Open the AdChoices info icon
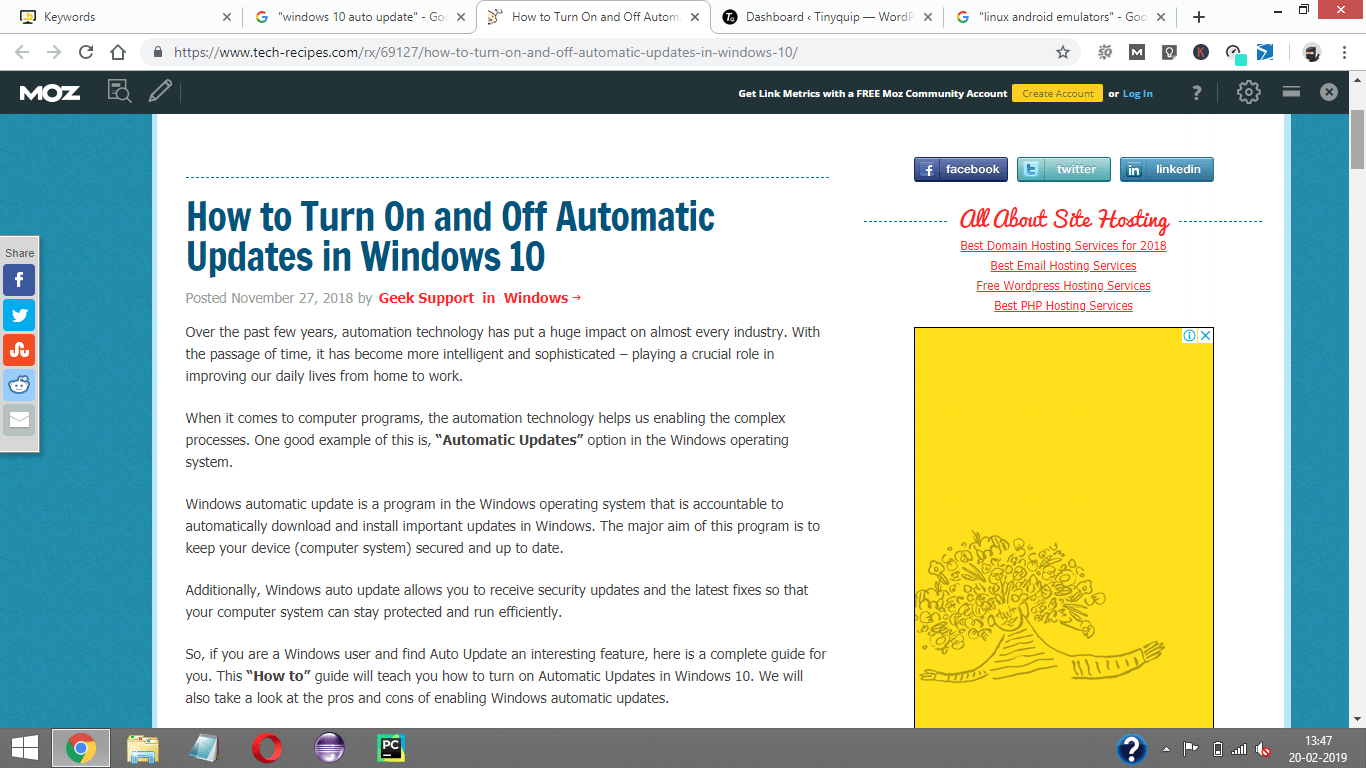The width and height of the screenshot is (1366, 768). click(x=1190, y=336)
